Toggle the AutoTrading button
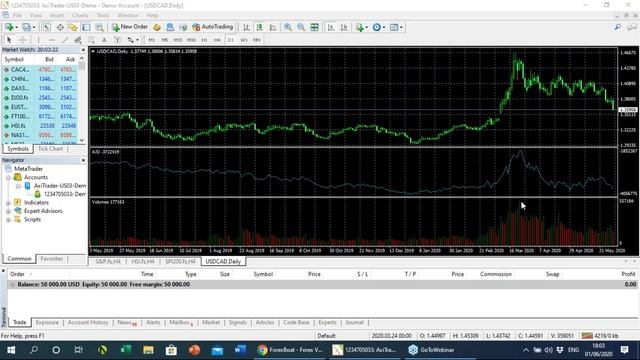640x360 pixels. [212, 27]
